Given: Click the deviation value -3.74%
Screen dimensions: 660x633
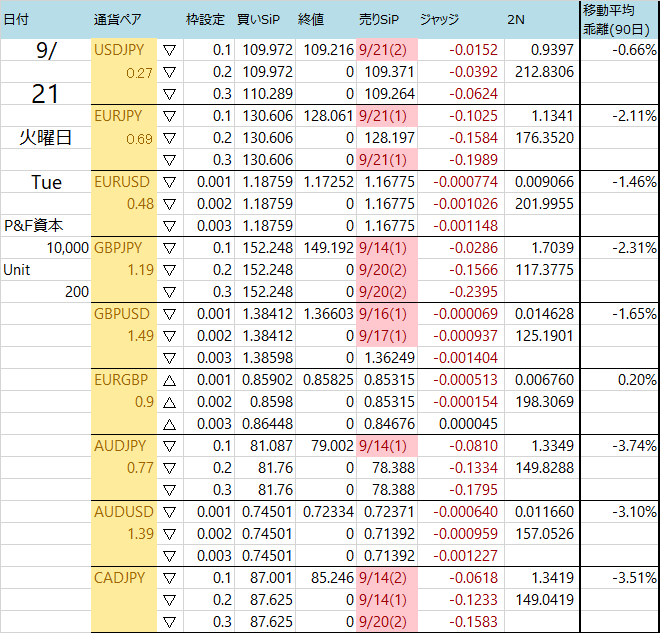Looking at the screenshot, I should [x=634, y=446].
